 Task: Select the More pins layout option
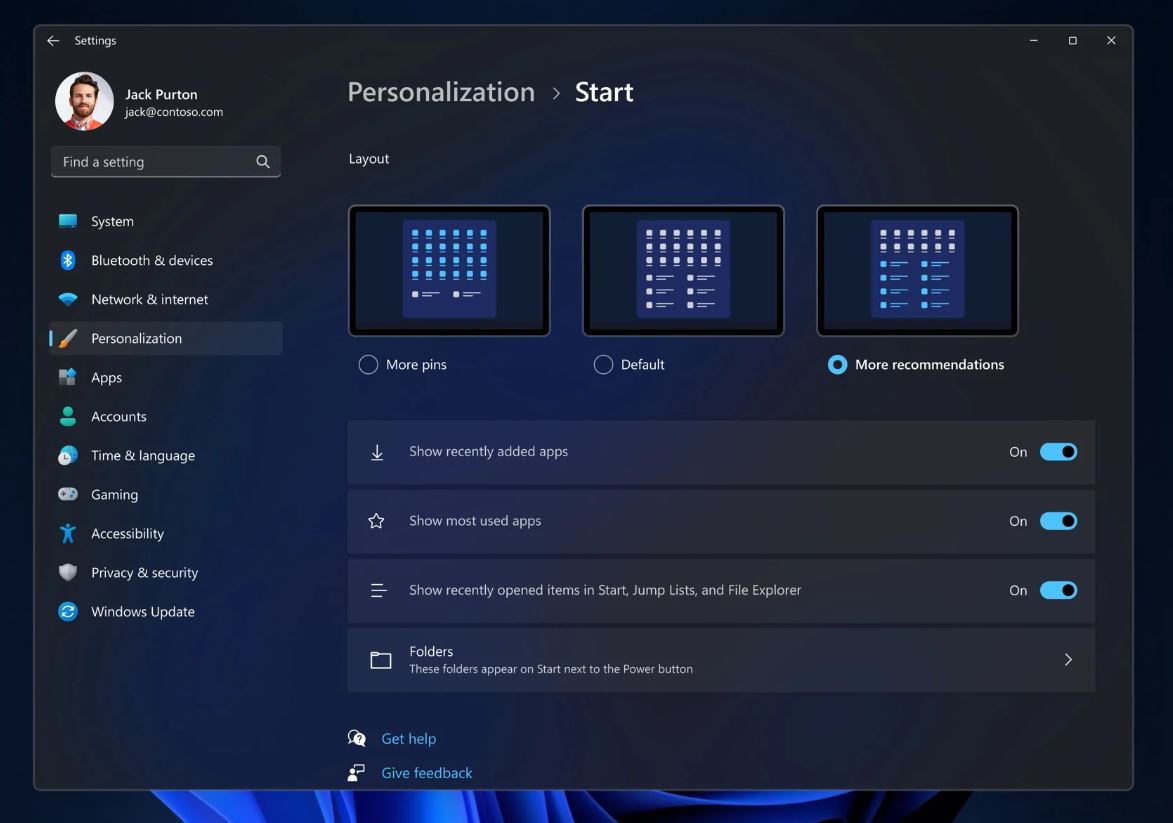point(368,365)
